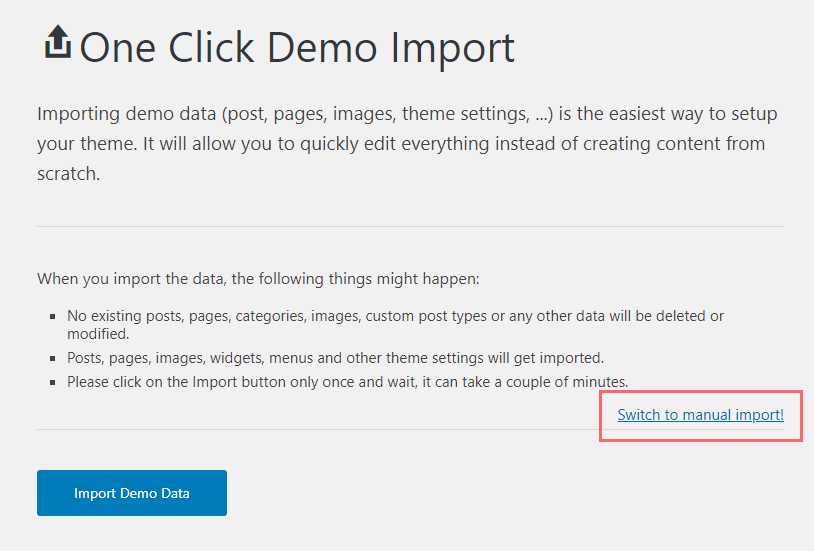Click the intro paragraph about importing demo data

tap(407, 143)
